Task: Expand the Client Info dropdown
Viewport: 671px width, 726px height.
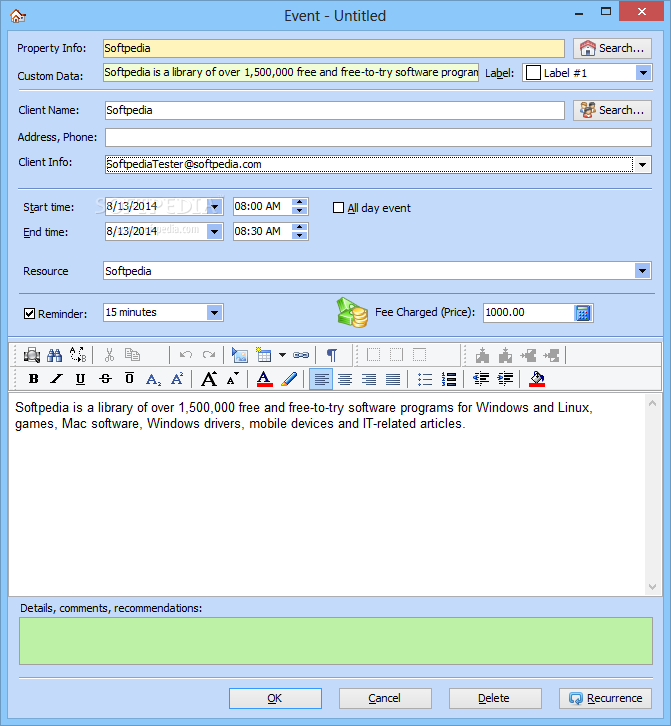Action: click(642, 165)
